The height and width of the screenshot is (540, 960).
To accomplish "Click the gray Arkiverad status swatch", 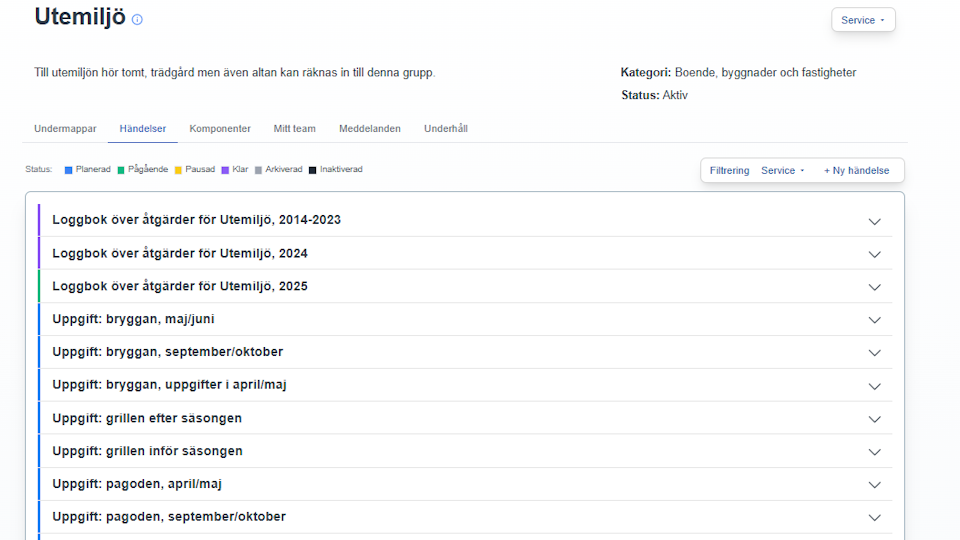I will pyautogui.click(x=258, y=170).
